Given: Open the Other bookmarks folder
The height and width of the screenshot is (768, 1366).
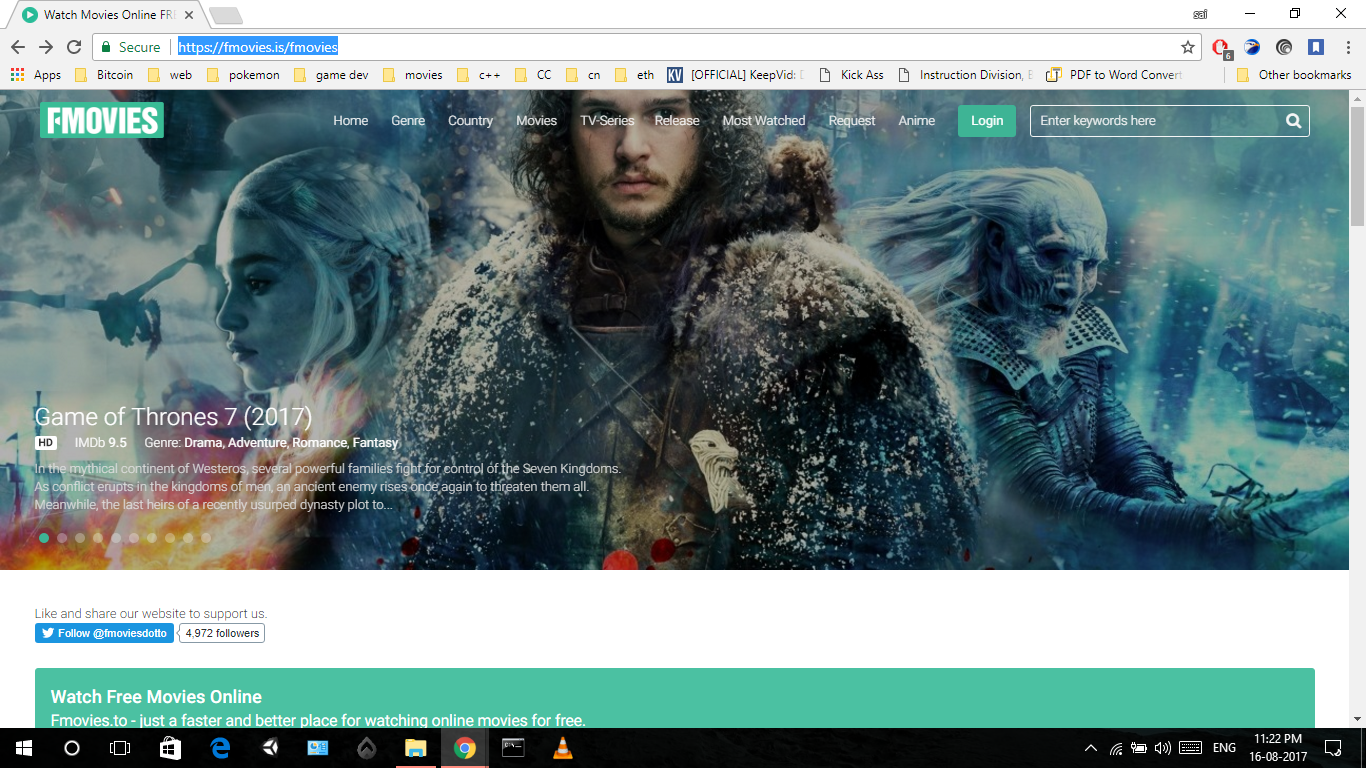Looking at the screenshot, I should tap(1294, 75).
